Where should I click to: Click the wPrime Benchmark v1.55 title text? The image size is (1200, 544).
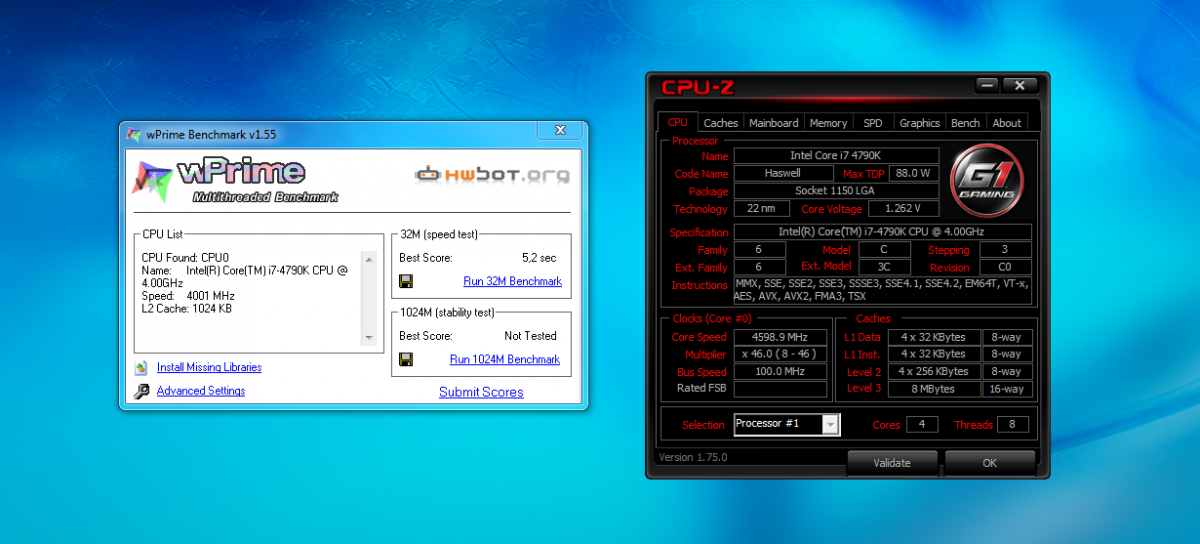pos(211,134)
